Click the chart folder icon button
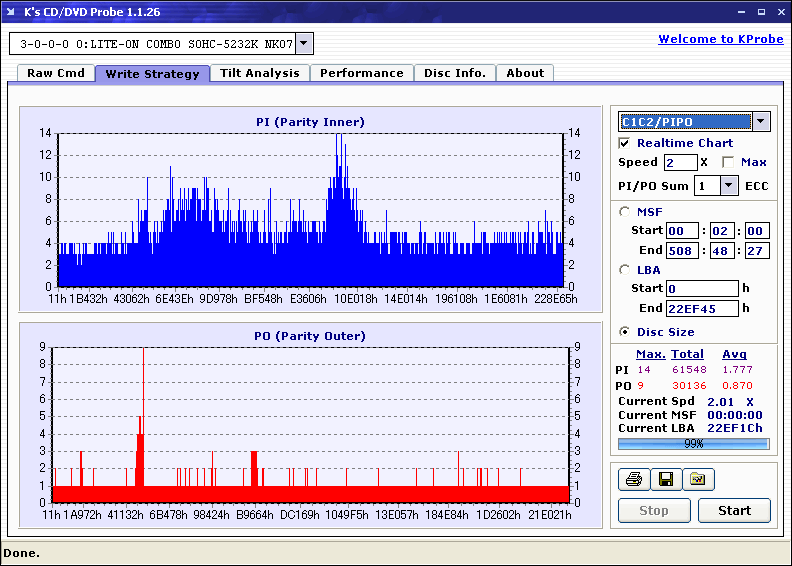This screenshot has width=792, height=566. coord(698,480)
